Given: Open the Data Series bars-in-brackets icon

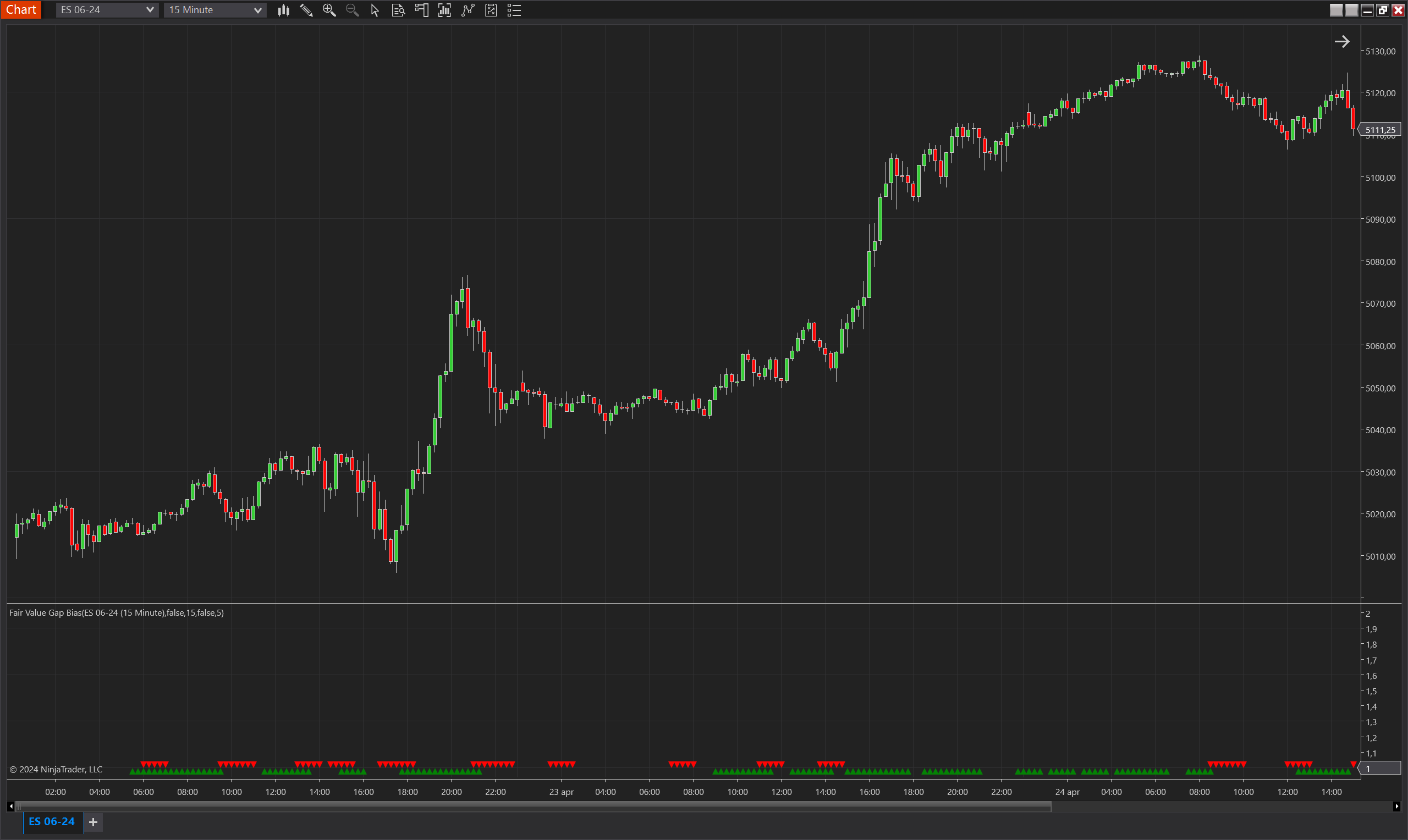Looking at the screenshot, I should click(x=444, y=10).
